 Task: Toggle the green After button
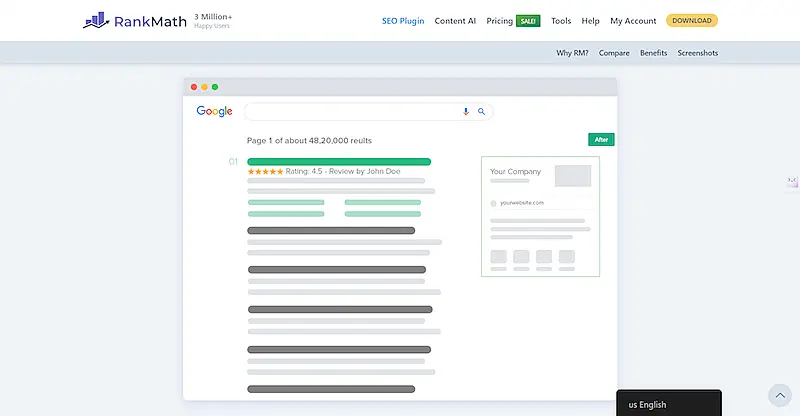(x=601, y=140)
